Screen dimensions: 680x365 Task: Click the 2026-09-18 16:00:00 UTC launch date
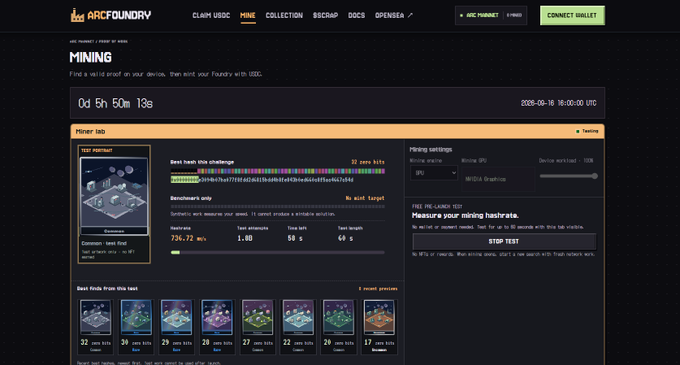[x=559, y=103]
